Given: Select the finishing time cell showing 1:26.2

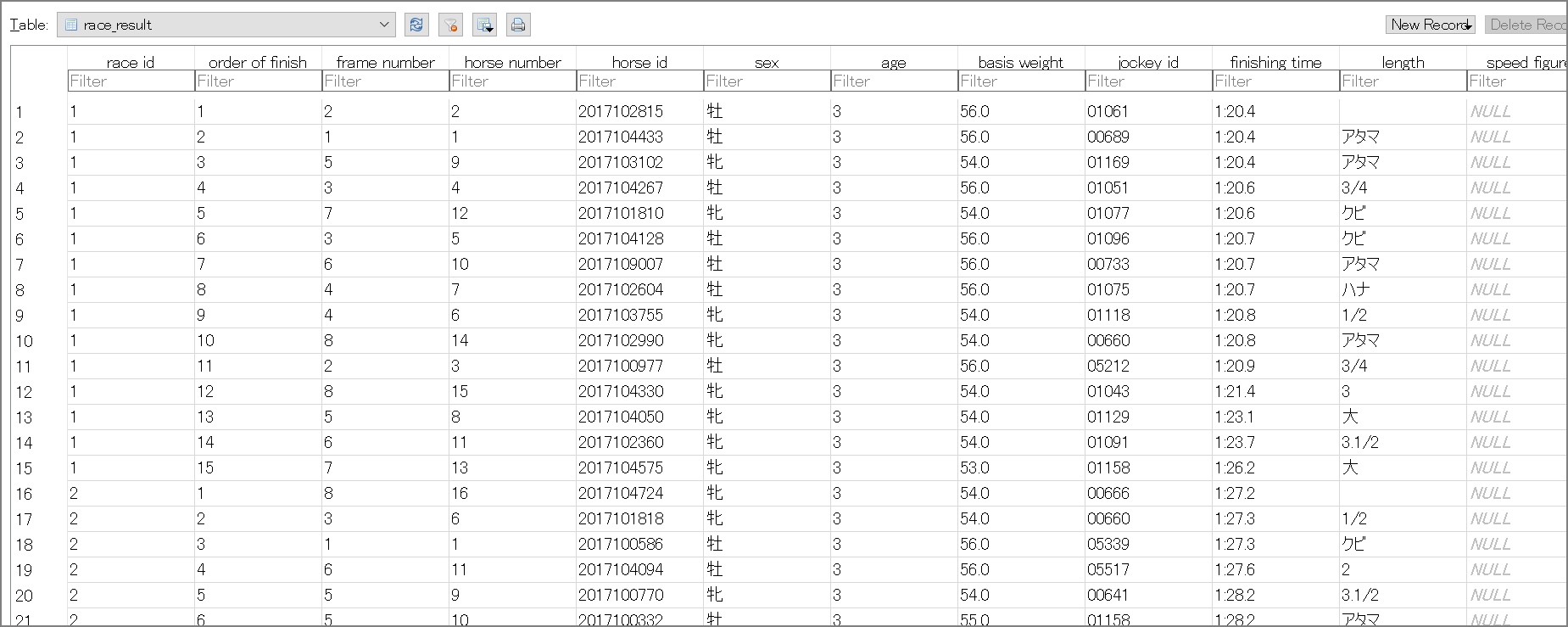Looking at the screenshot, I should [1235, 467].
